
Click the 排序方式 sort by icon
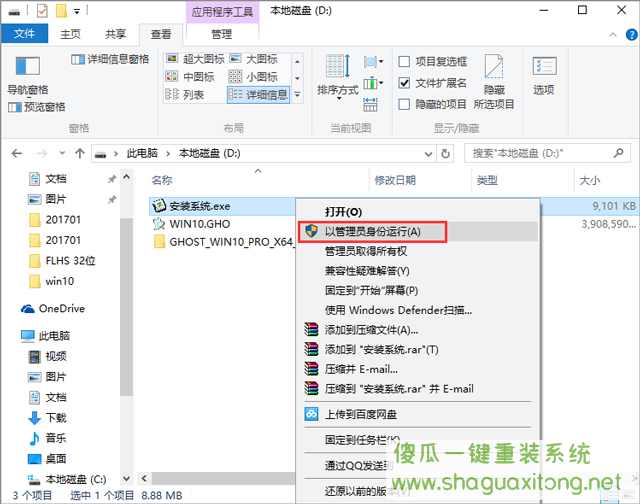337,73
